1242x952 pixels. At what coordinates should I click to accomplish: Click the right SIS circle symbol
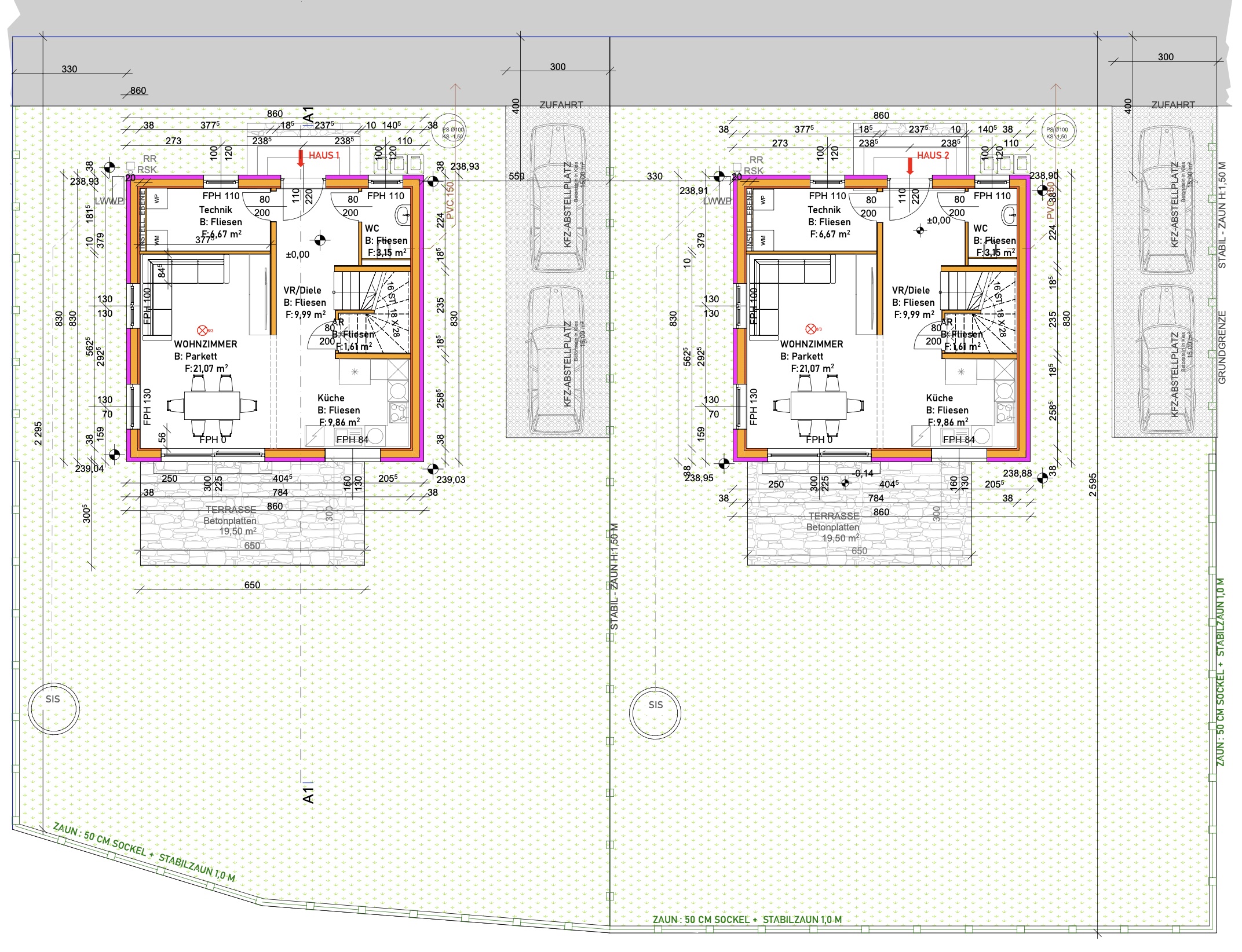pyautogui.click(x=655, y=712)
